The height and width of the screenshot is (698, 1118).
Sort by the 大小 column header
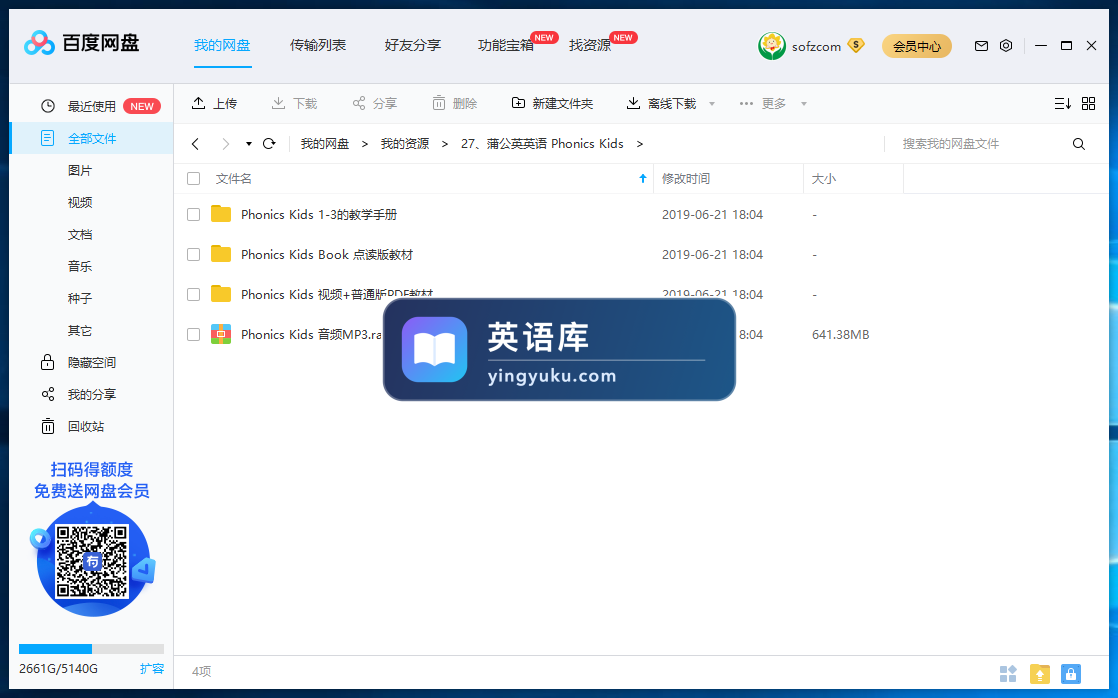[x=853, y=178]
